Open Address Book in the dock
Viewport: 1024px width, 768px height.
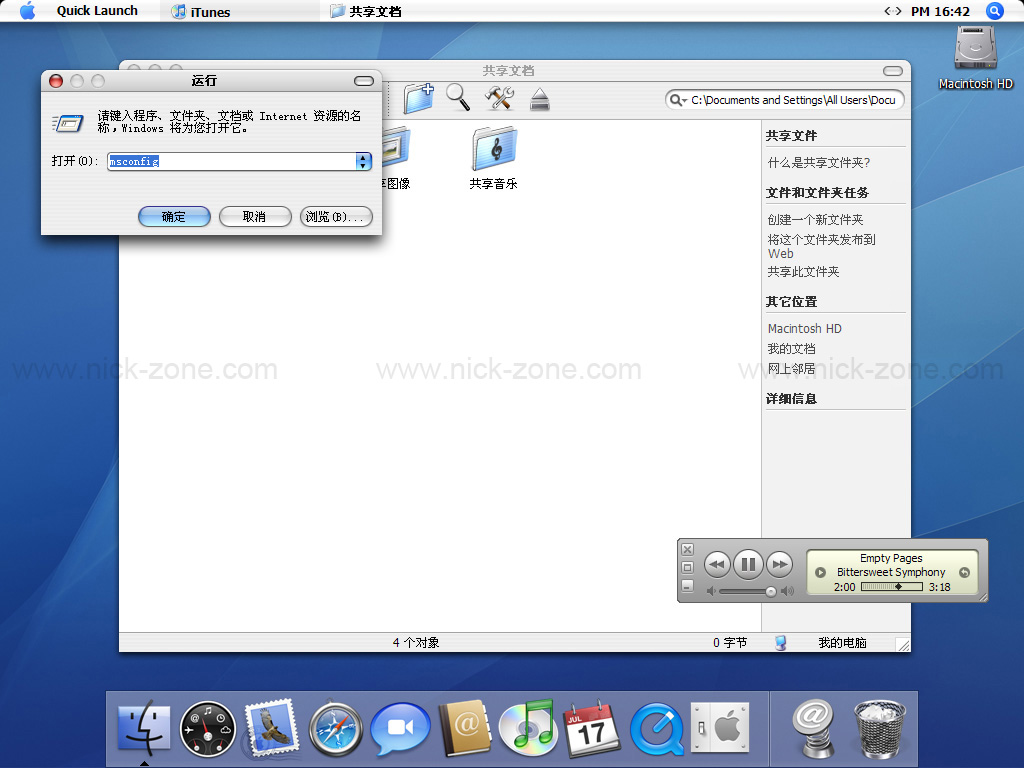[x=464, y=728]
